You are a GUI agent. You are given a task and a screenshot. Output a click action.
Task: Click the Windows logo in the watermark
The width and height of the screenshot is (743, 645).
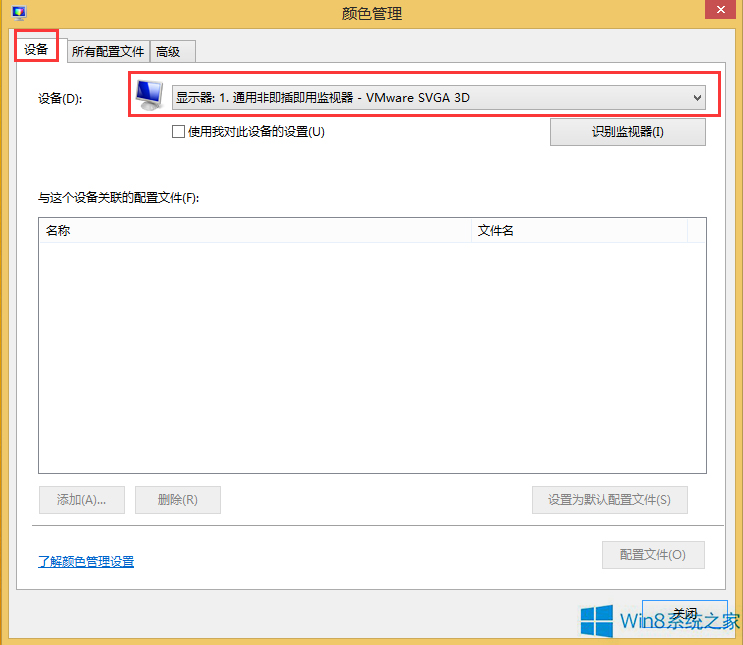click(597, 620)
